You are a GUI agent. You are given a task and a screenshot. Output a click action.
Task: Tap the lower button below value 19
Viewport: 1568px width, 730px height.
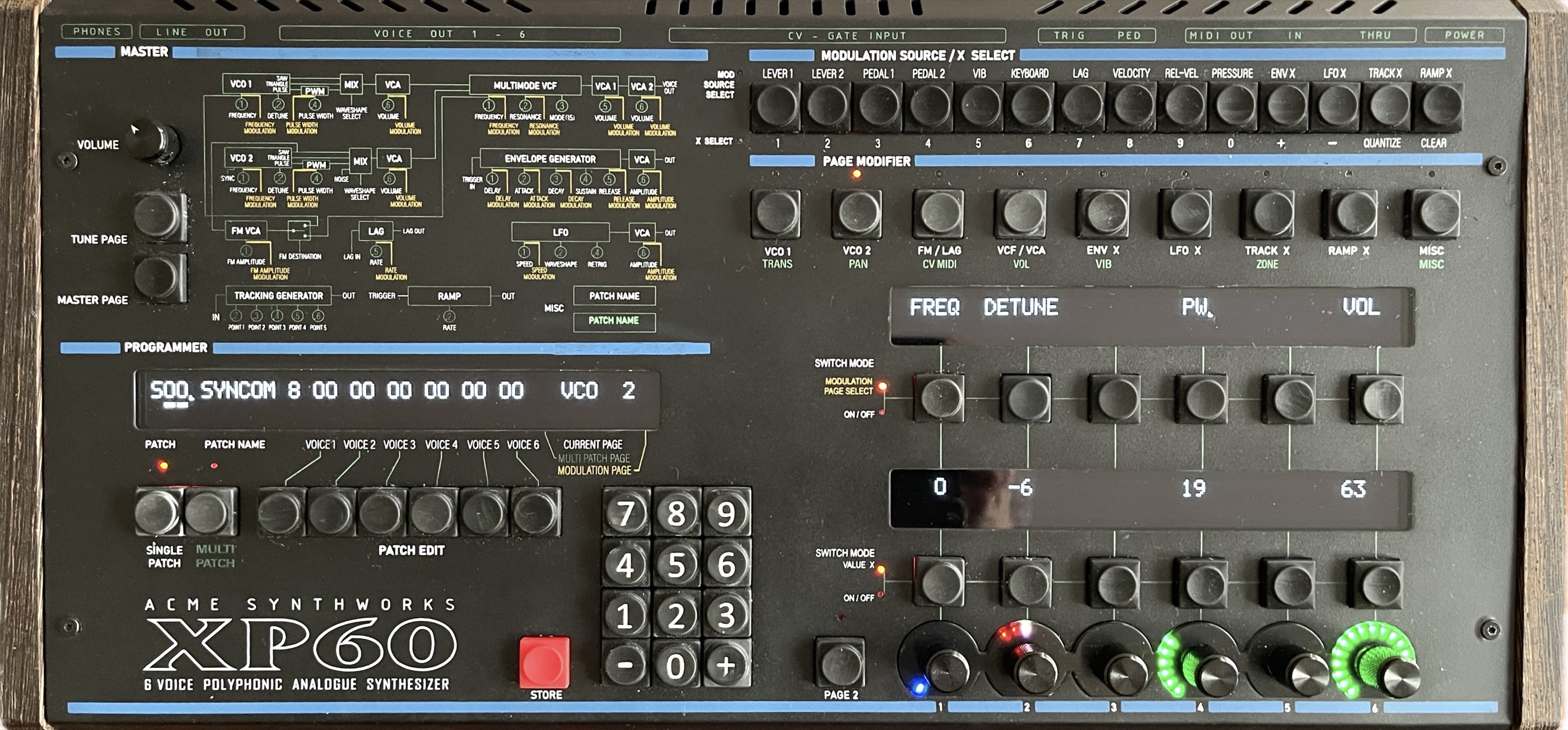pos(1202,583)
